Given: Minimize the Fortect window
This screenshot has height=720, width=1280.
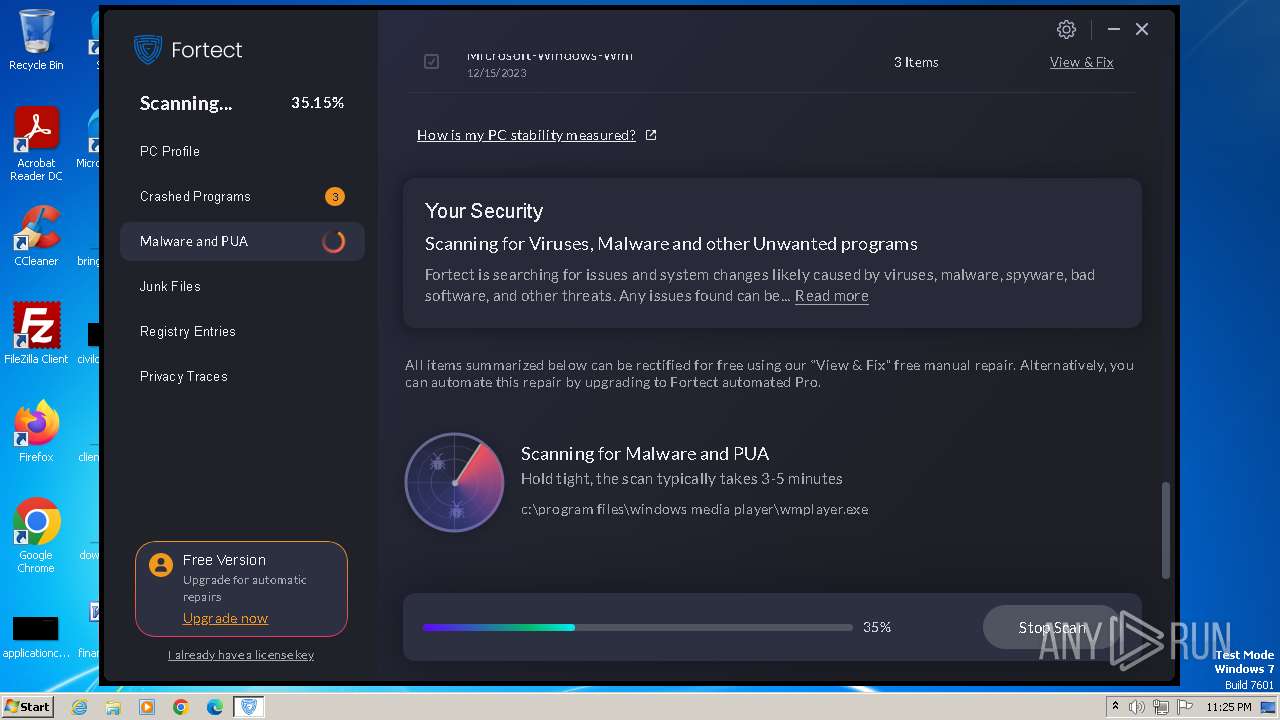Looking at the screenshot, I should (1113, 30).
